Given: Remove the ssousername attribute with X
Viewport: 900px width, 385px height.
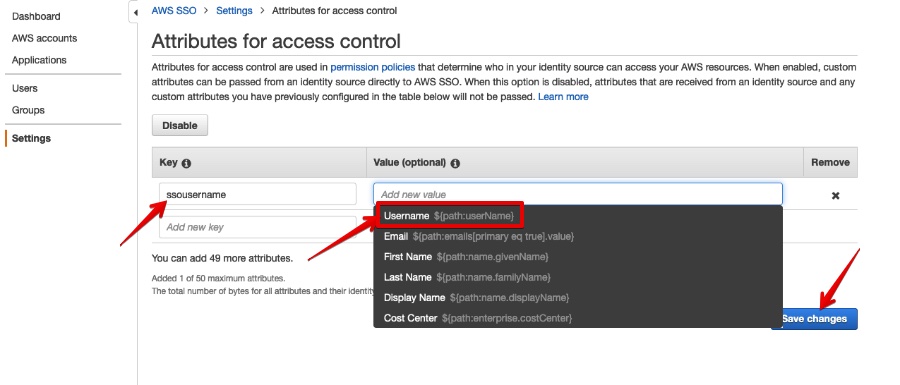Looking at the screenshot, I should [x=835, y=196].
